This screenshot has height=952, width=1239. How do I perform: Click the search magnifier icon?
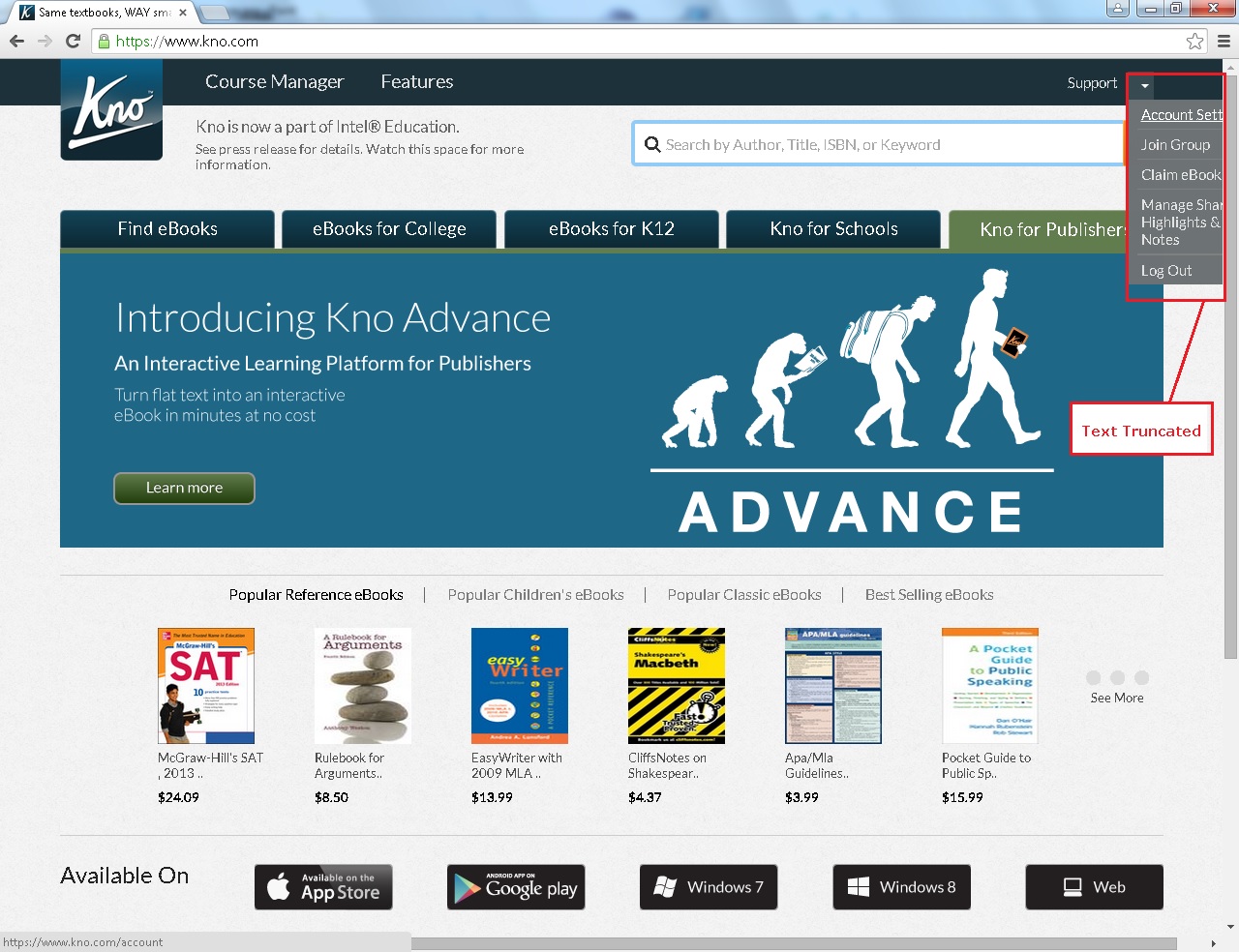pos(652,145)
